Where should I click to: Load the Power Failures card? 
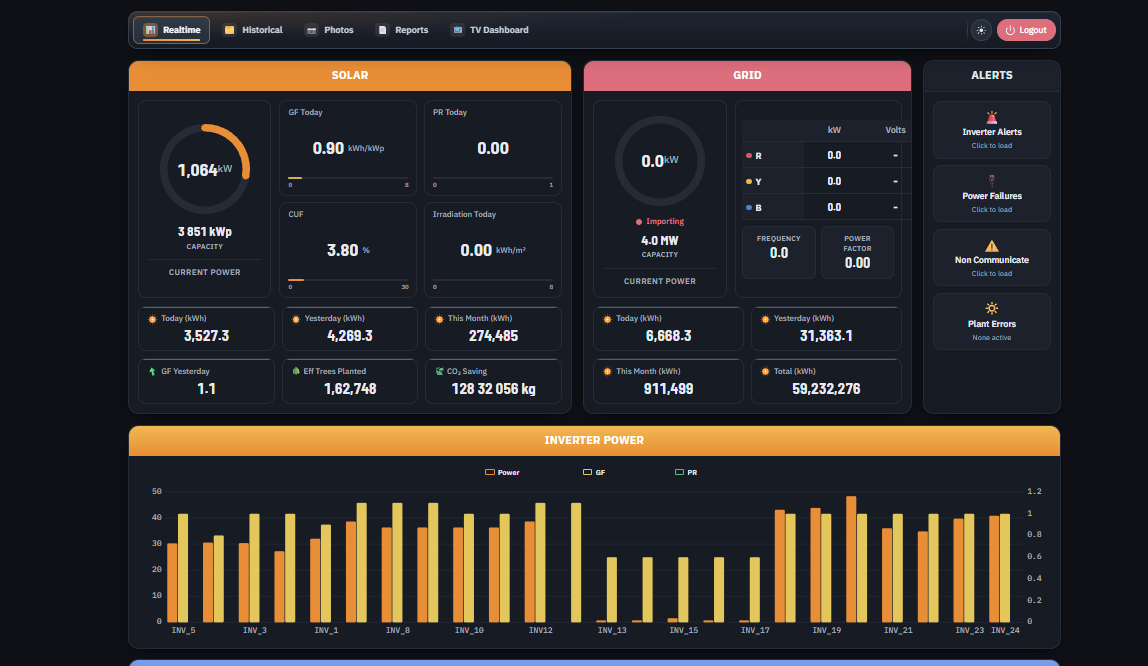(x=991, y=194)
